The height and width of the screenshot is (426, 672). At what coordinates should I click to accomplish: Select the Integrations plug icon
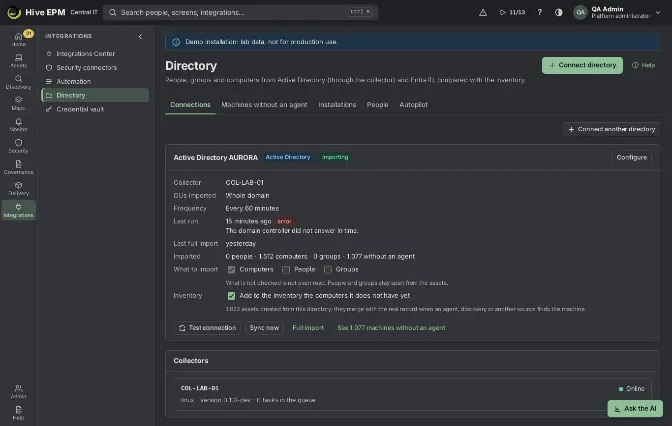pyautogui.click(x=18, y=210)
